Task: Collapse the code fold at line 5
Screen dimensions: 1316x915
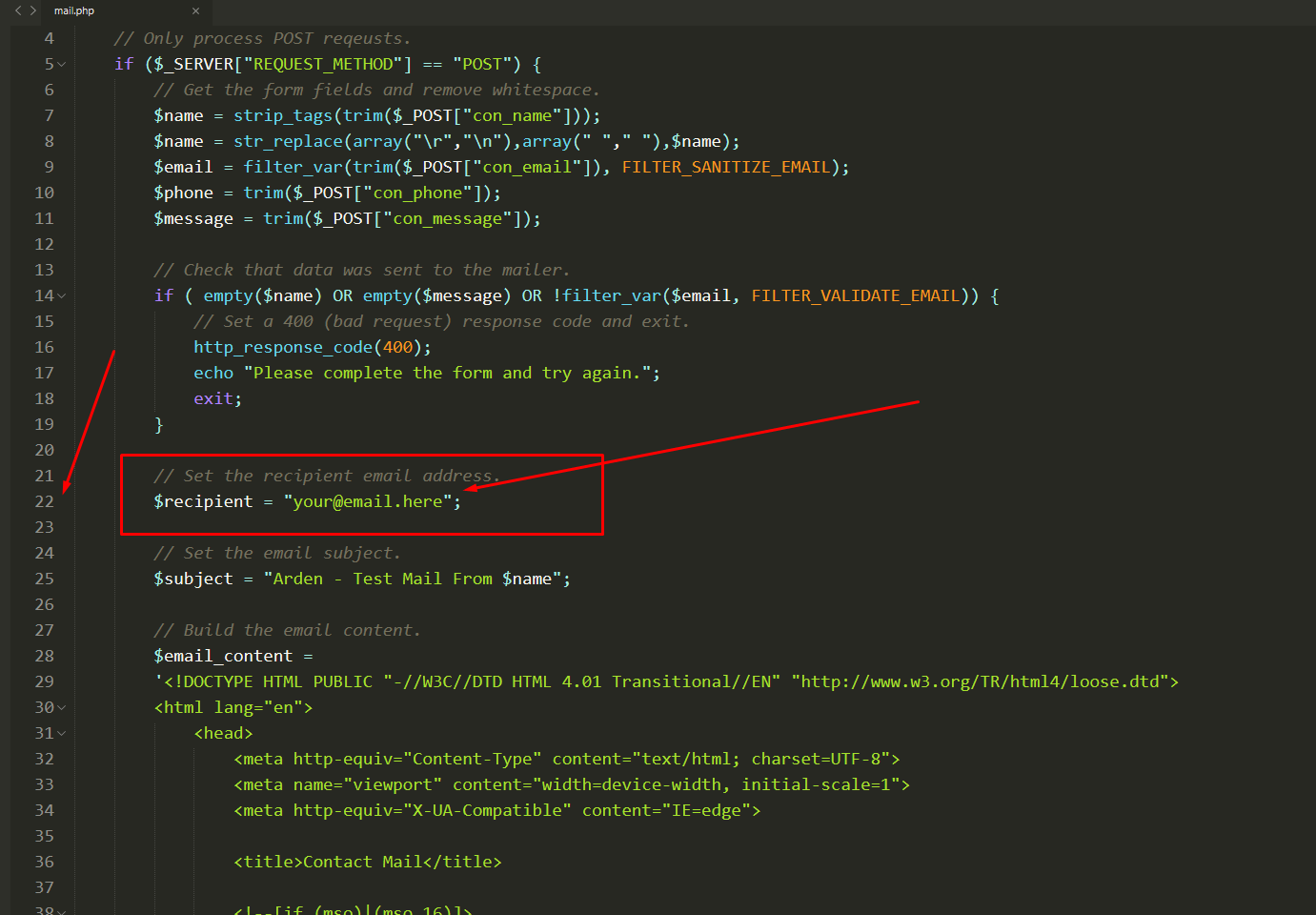Action: [x=62, y=65]
